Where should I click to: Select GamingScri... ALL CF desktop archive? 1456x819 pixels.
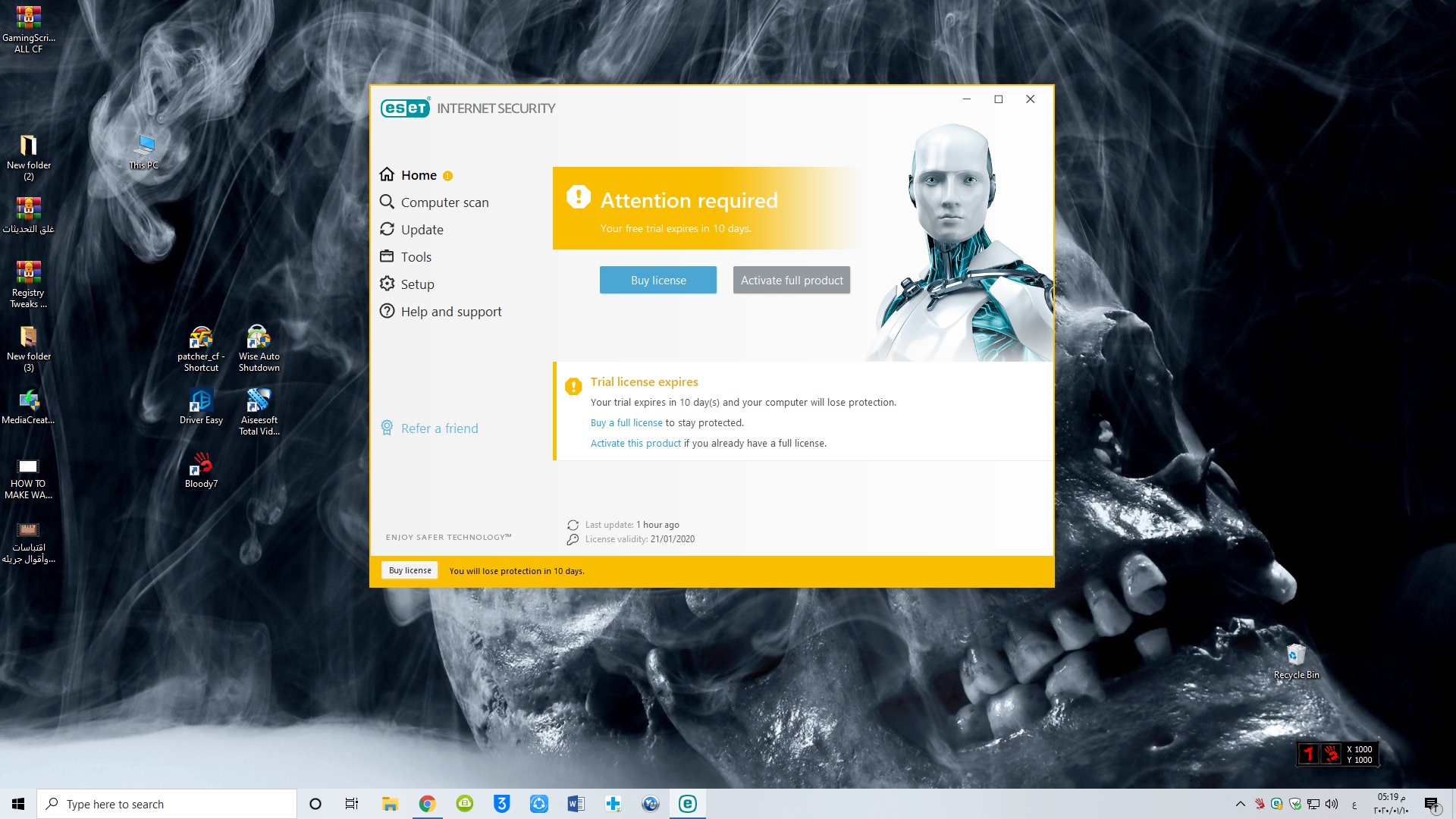tap(28, 30)
